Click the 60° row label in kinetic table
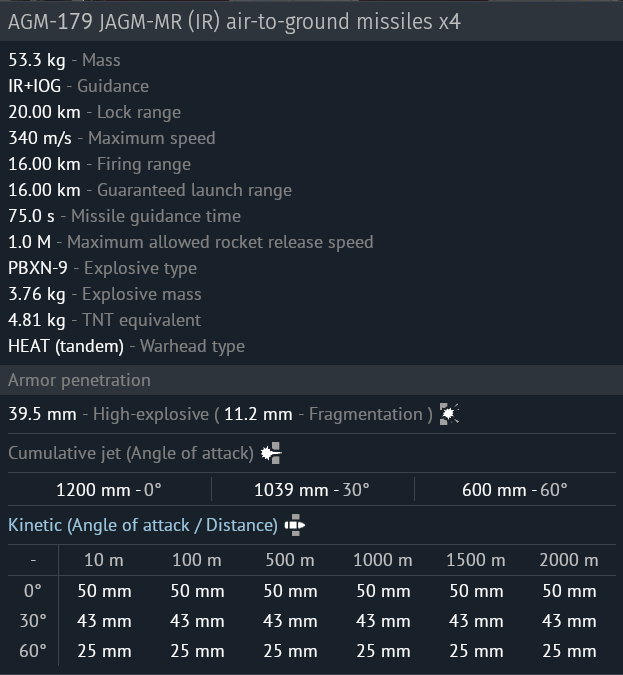This screenshot has width=623, height=675. (x=33, y=651)
